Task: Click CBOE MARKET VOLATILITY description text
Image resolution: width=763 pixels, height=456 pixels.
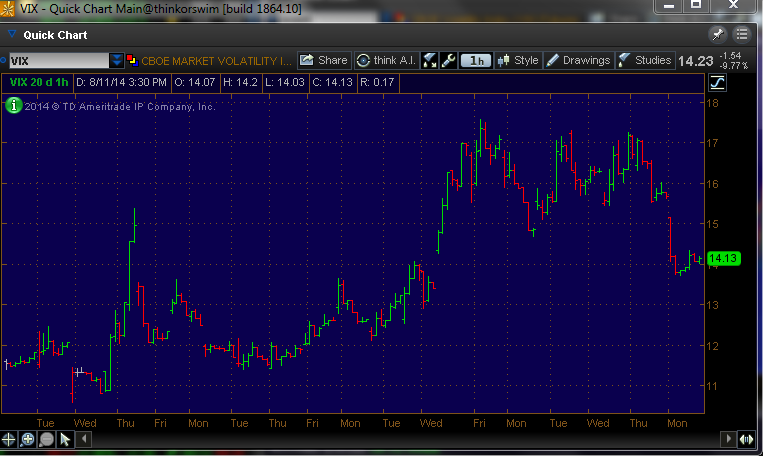Action: (x=216, y=61)
